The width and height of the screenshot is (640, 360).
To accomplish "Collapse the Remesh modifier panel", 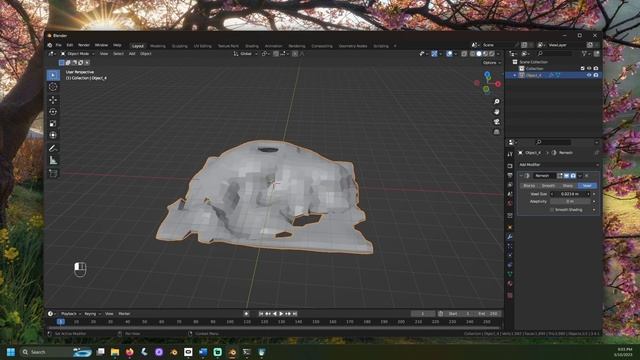I will tap(521, 176).
